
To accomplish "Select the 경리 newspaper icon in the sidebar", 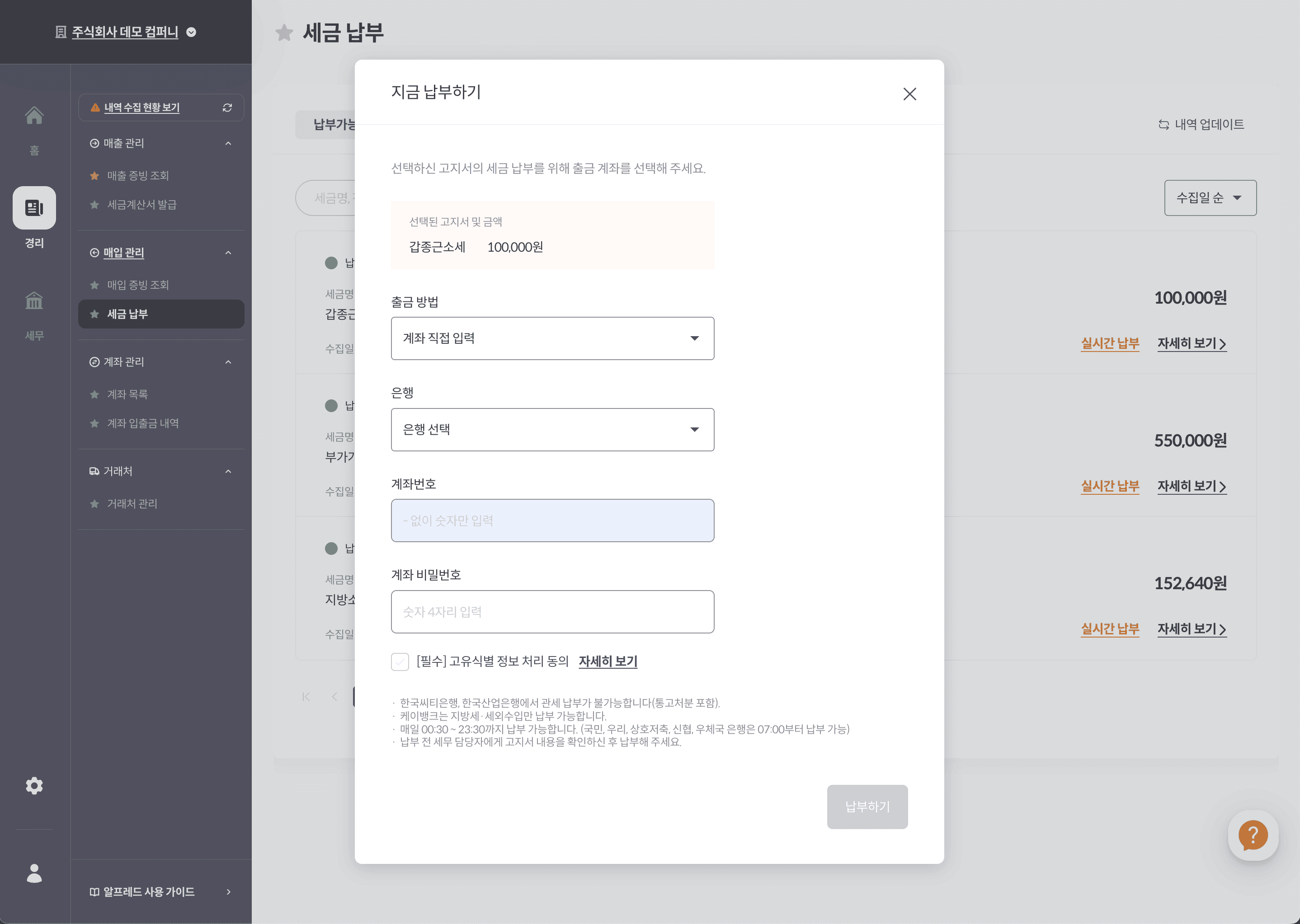I will 34,208.
